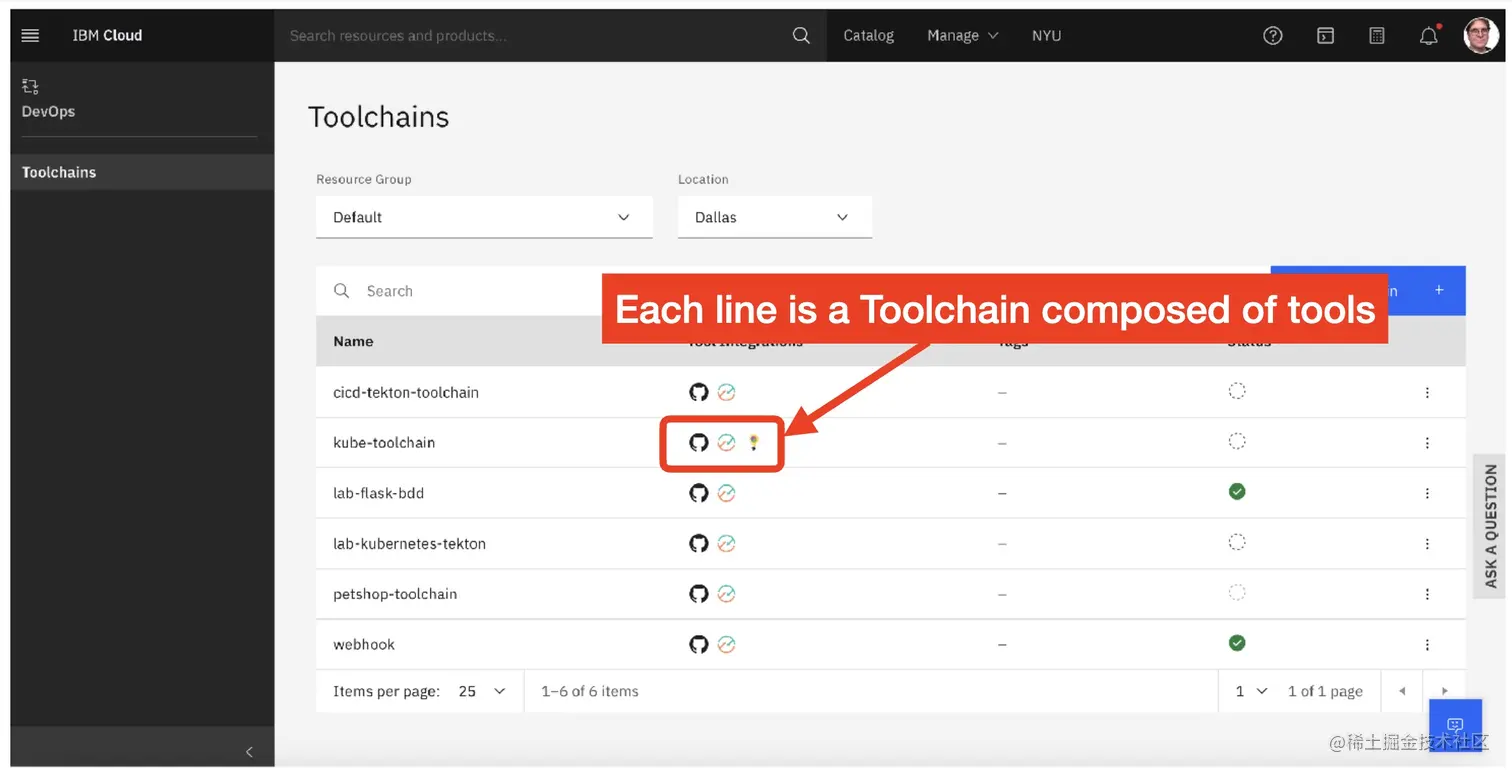Open the notifications bell

click(x=1429, y=36)
